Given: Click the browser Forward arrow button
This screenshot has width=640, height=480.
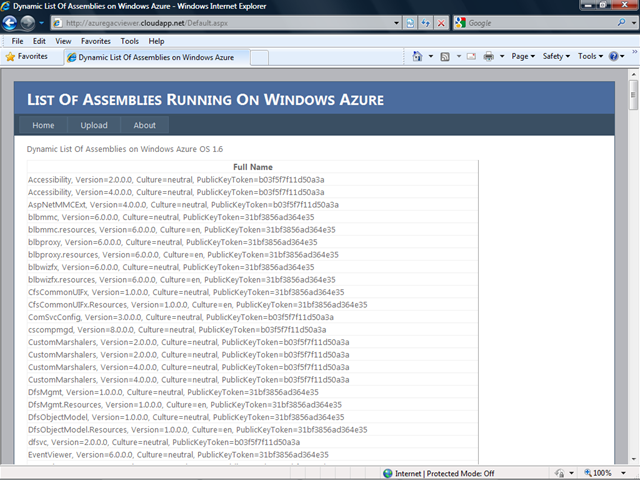Looking at the screenshot, I should tap(28, 23).
